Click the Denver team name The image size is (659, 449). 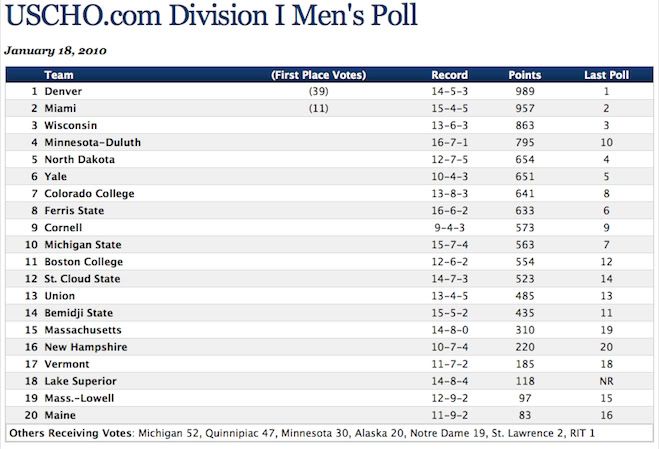click(64, 91)
